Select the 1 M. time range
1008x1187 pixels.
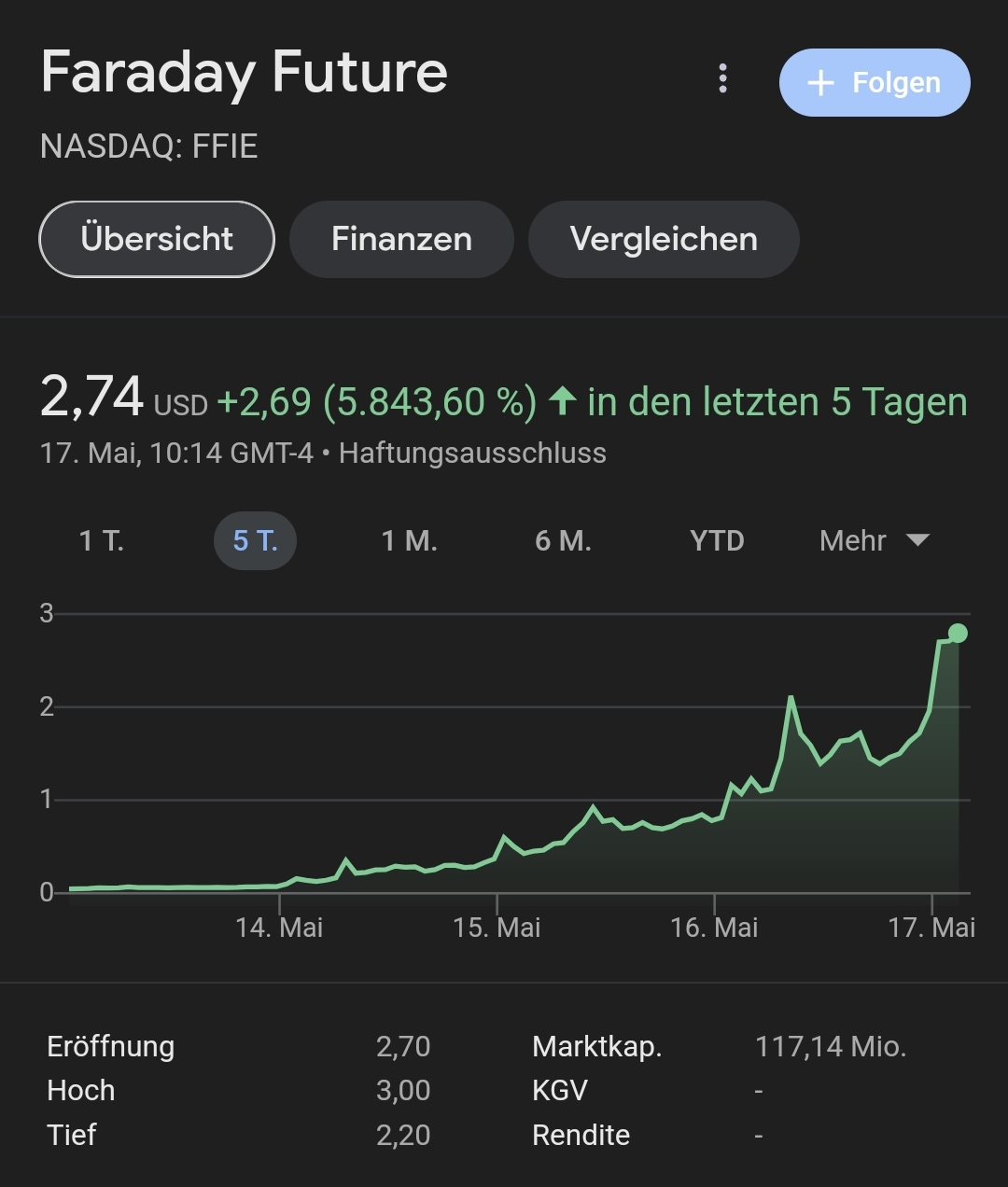point(410,541)
